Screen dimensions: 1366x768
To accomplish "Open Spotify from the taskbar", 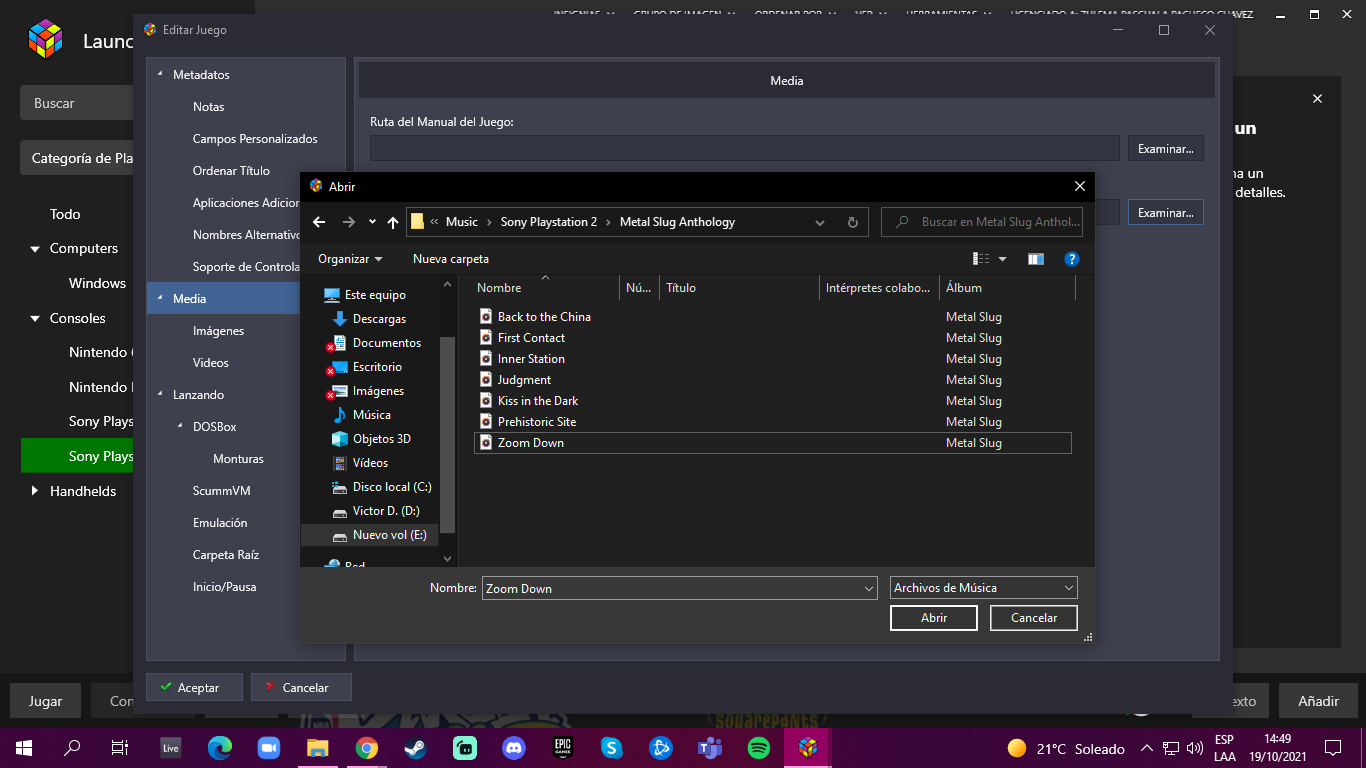I will click(758, 747).
